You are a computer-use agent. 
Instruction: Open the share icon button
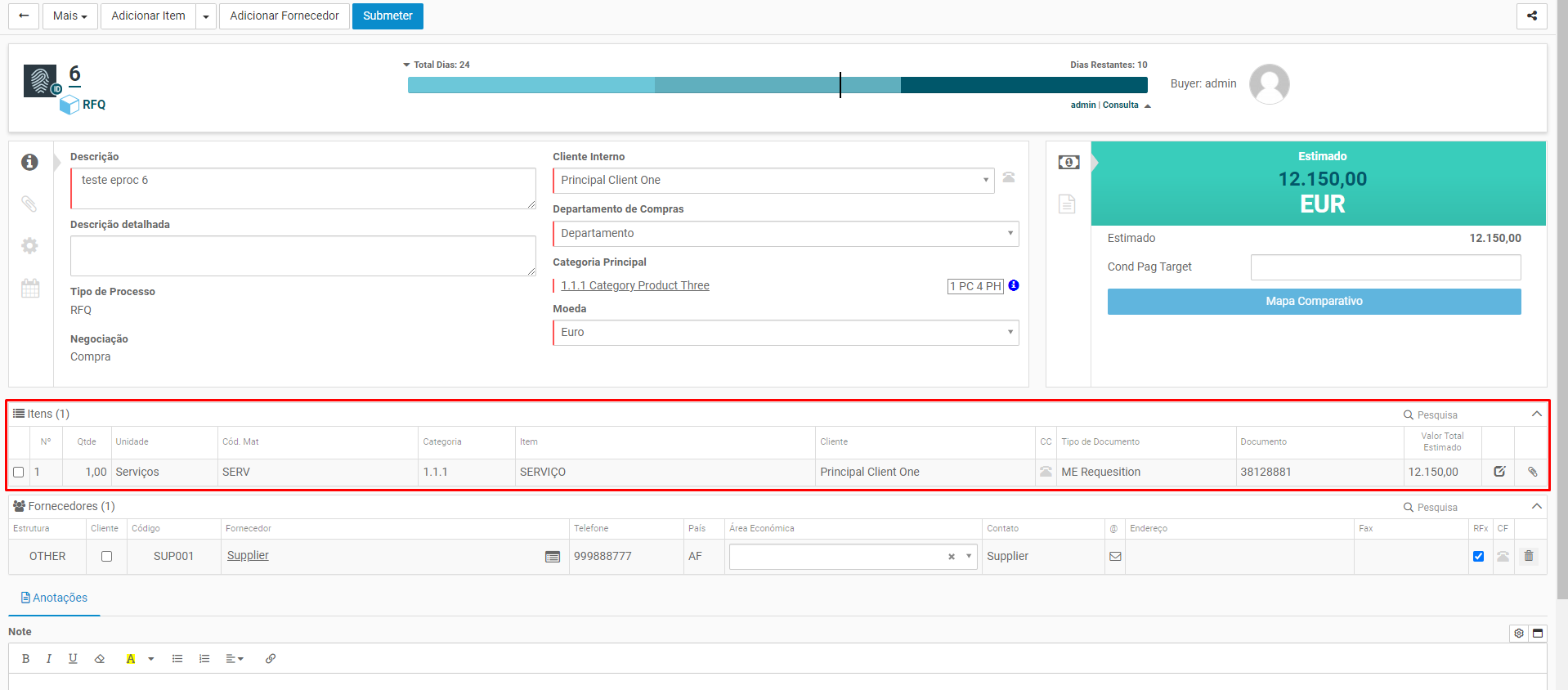pos(1531,16)
